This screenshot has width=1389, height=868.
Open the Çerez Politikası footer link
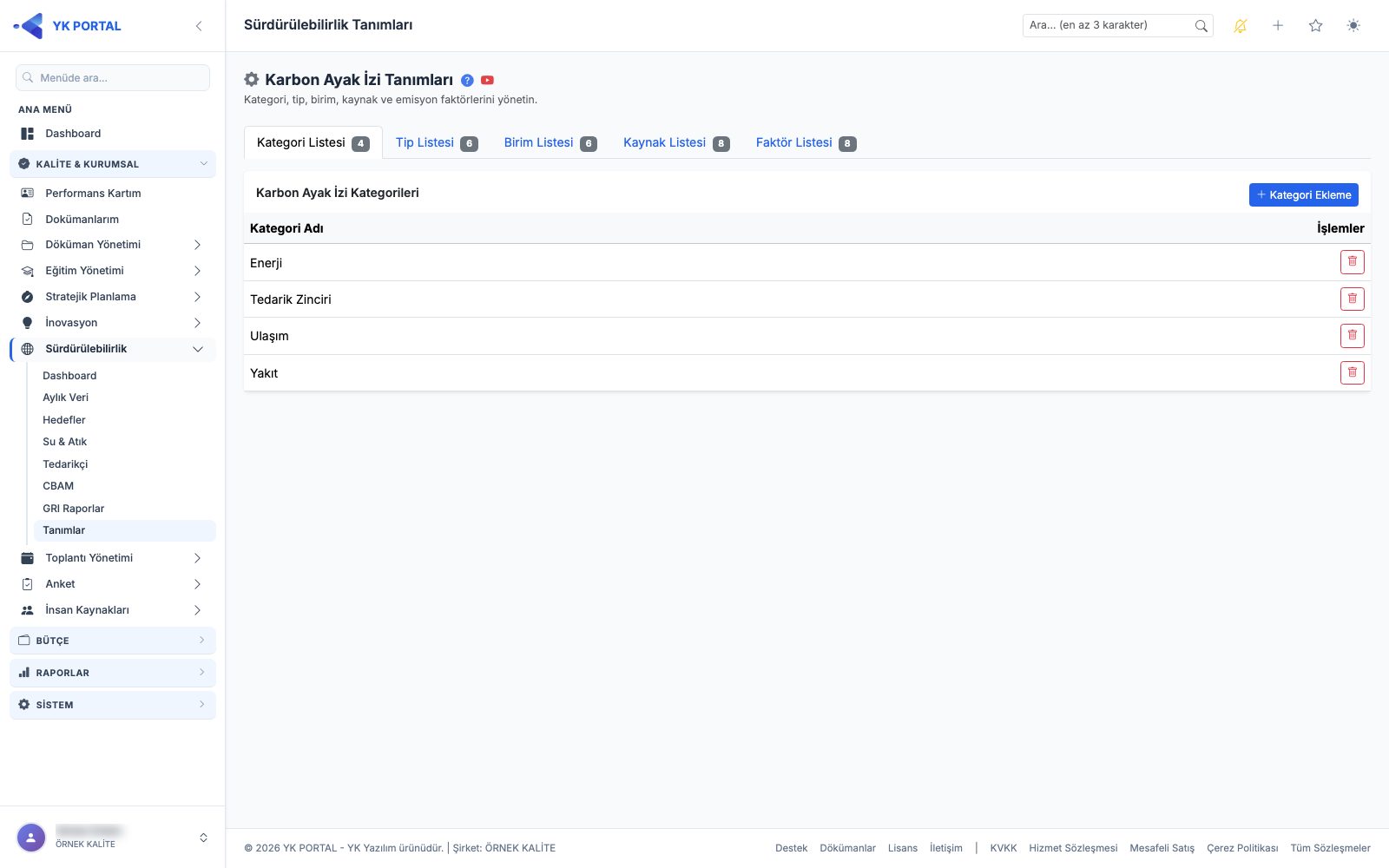1242,848
